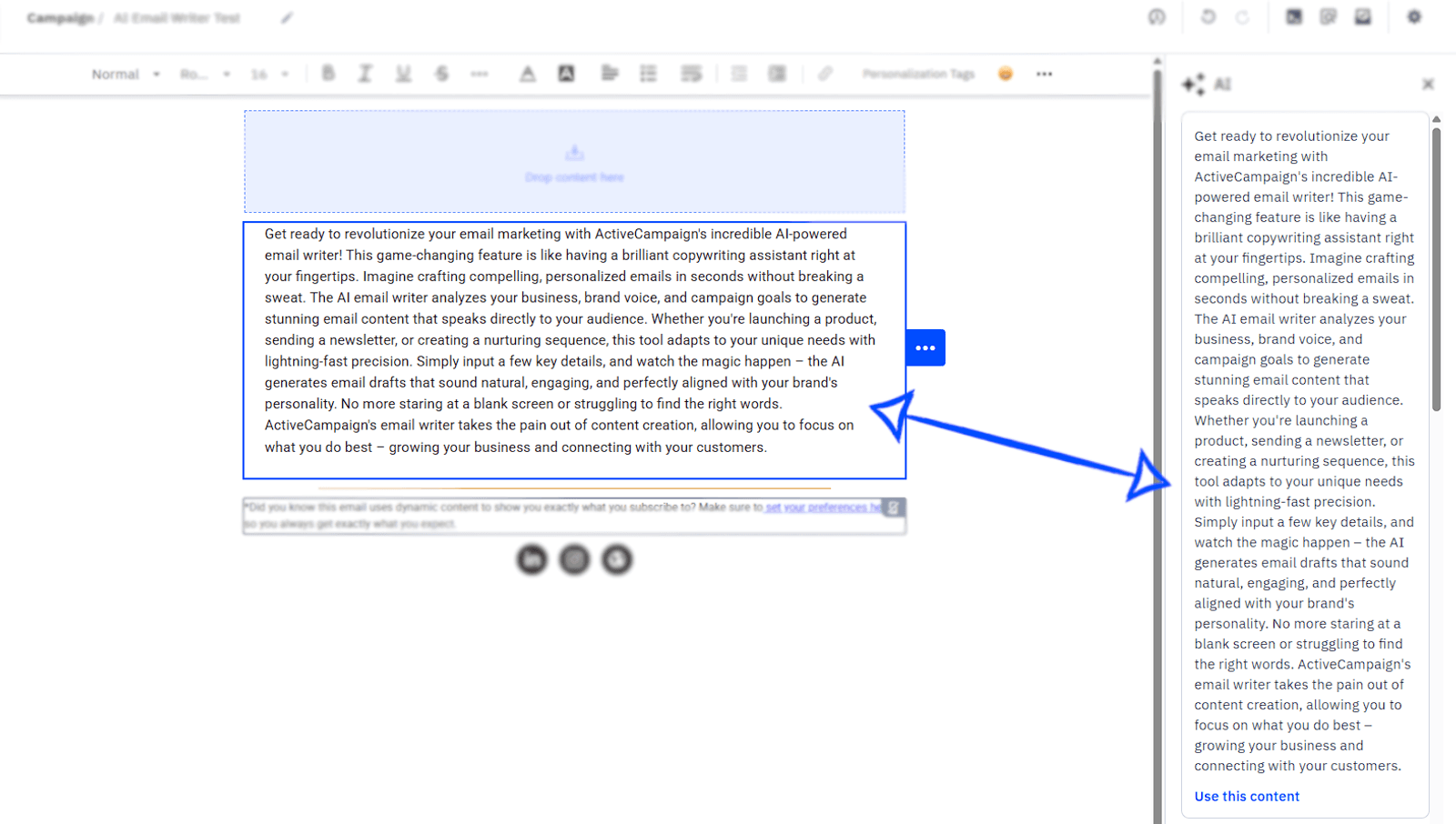
Task: Open campaign settings with the gear icon
Action: coord(1414,17)
